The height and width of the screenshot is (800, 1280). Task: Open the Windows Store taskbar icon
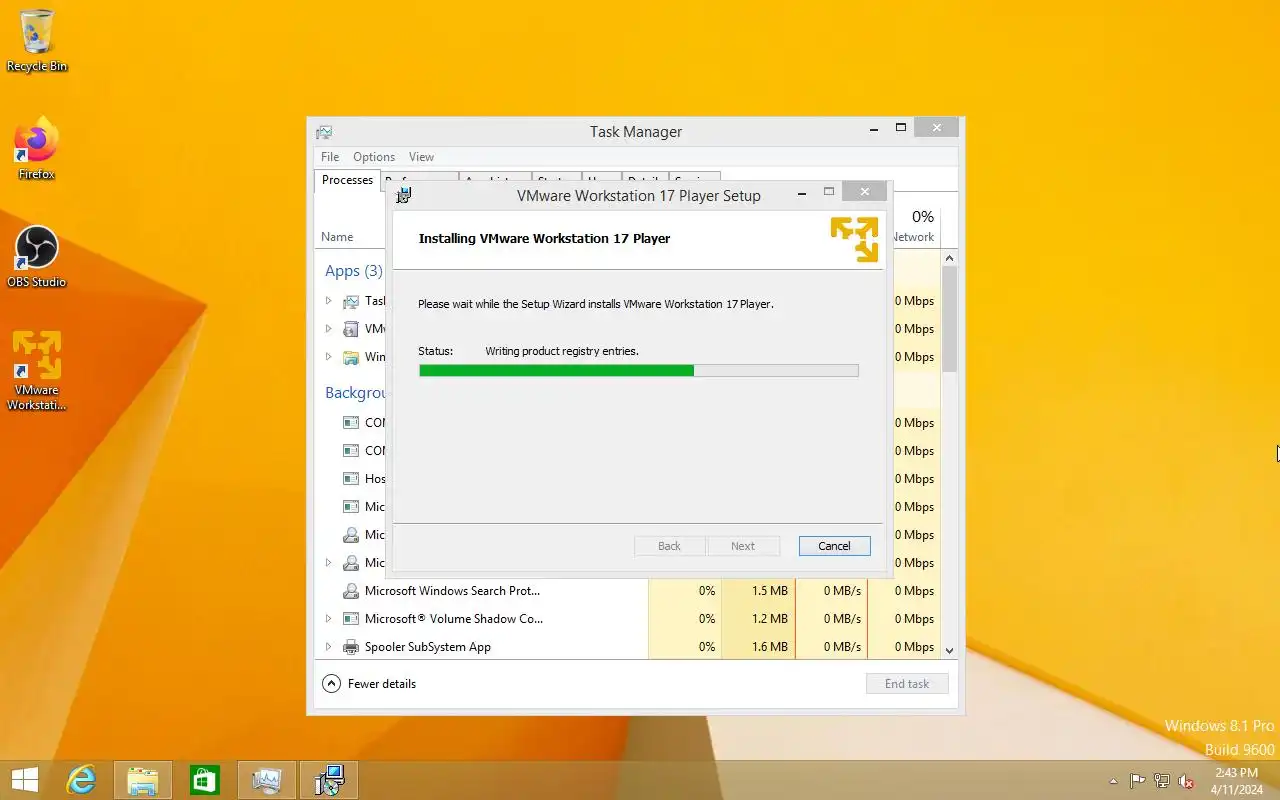click(205, 780)
